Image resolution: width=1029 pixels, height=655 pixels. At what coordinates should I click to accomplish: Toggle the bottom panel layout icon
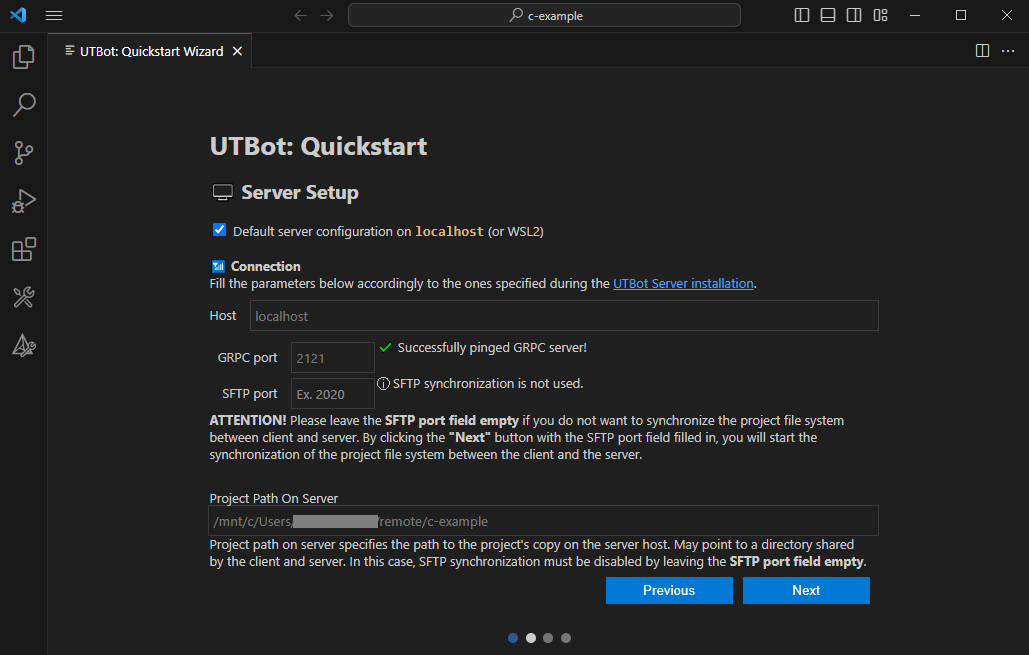(x=828, y=16)
